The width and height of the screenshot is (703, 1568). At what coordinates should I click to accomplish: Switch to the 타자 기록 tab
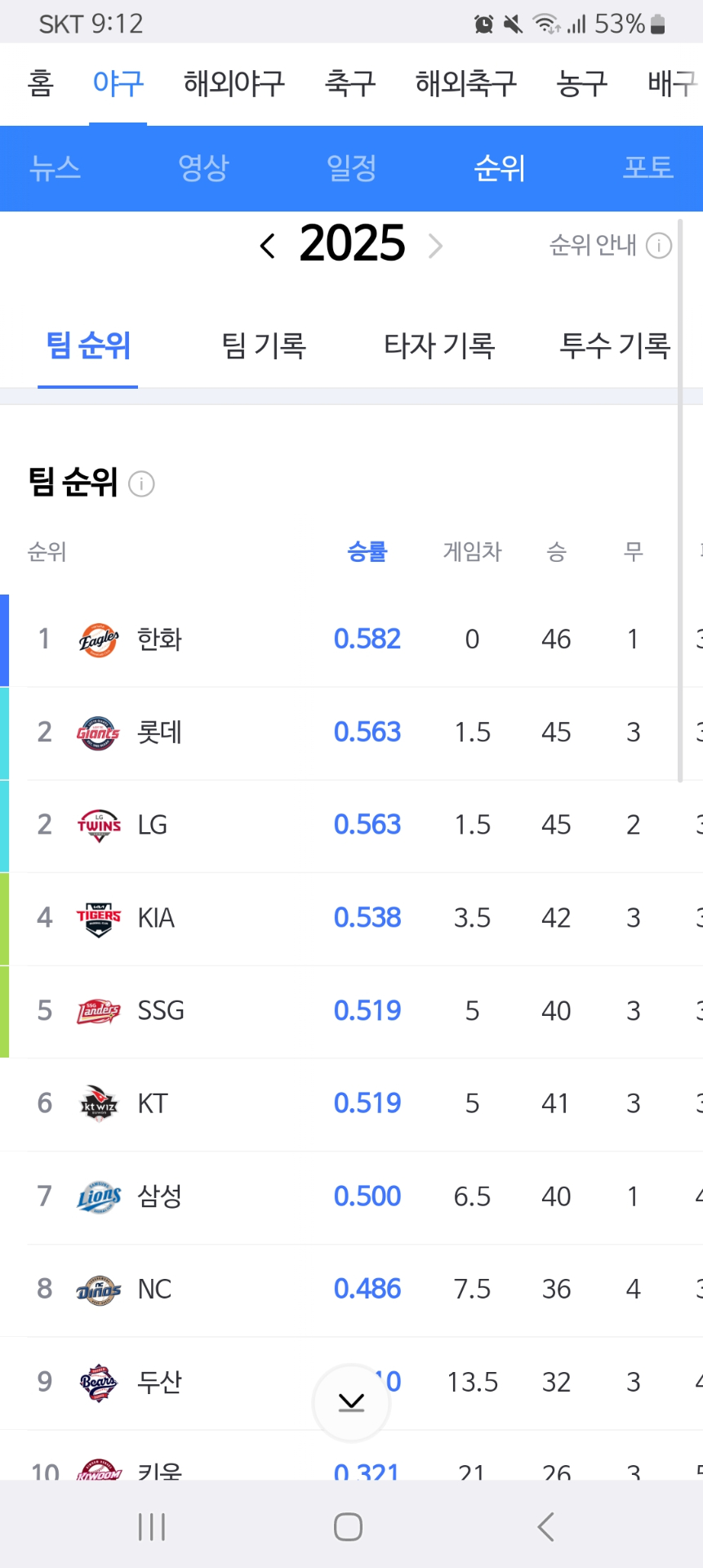coord(439,345)
